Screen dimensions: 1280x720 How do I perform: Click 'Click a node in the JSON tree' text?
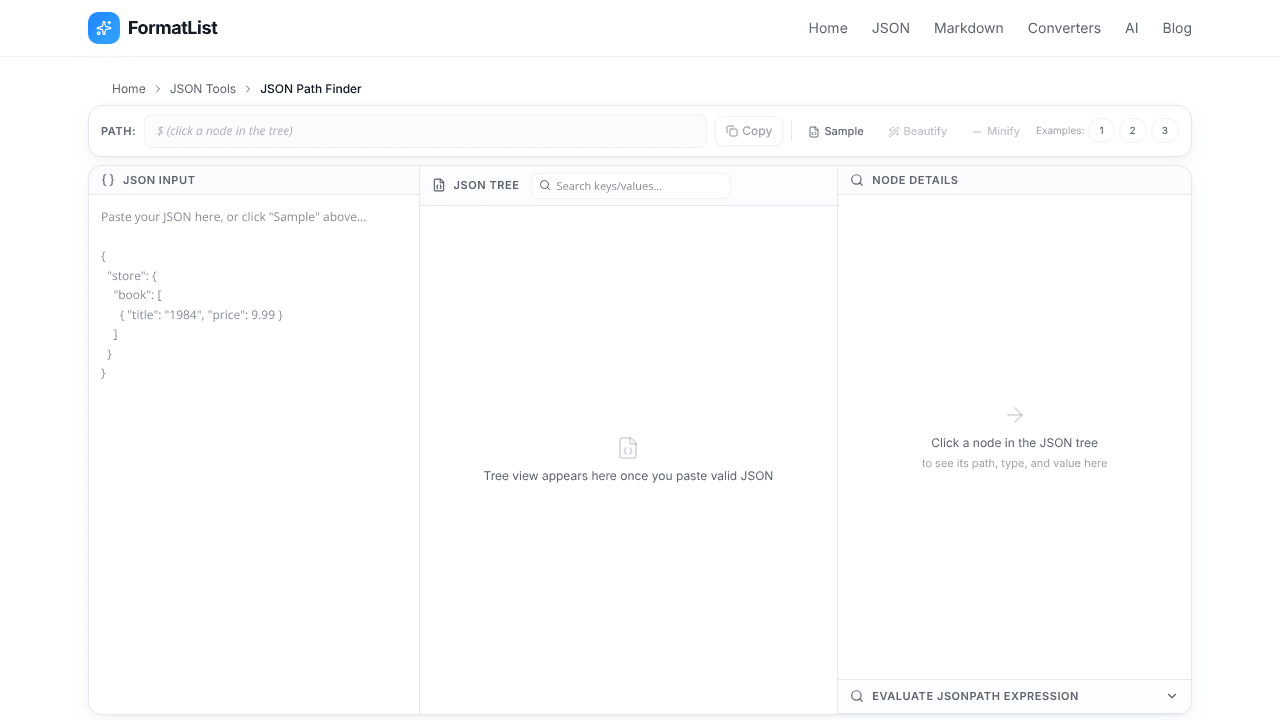(x=1015, y=443)
